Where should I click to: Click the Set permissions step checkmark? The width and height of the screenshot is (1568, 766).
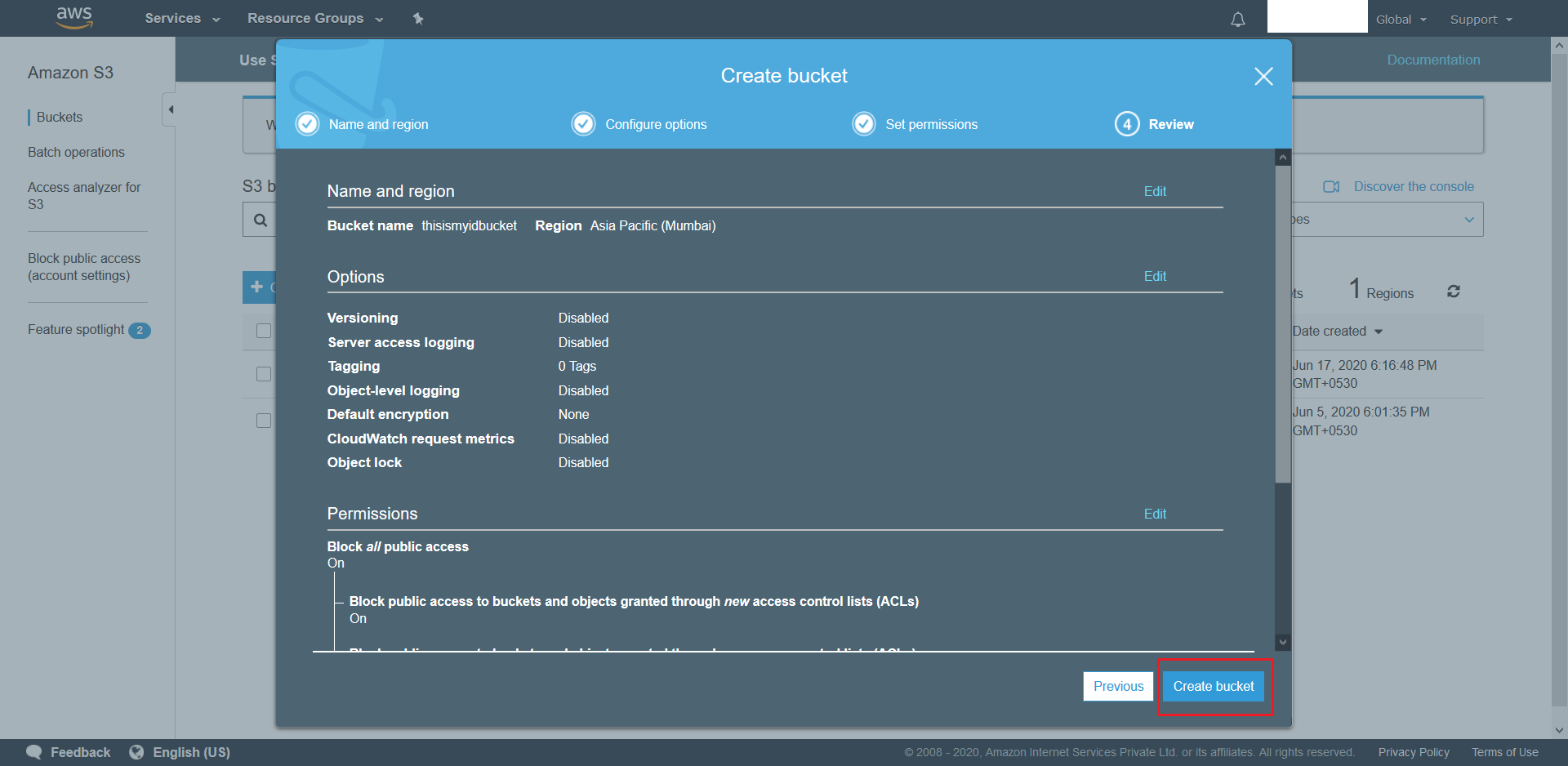[864, 124]
